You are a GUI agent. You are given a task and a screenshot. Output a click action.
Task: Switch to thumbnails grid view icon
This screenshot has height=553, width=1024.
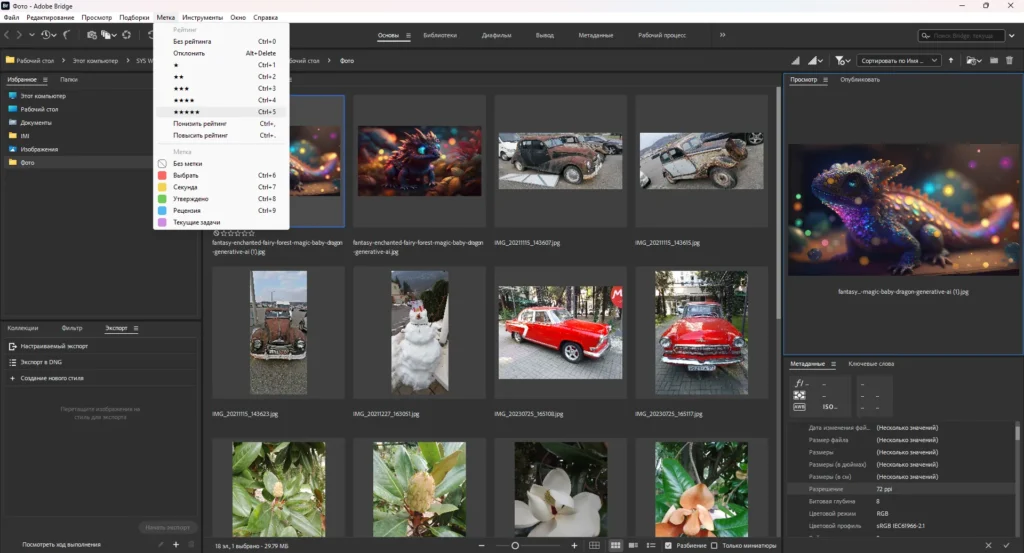615,545
